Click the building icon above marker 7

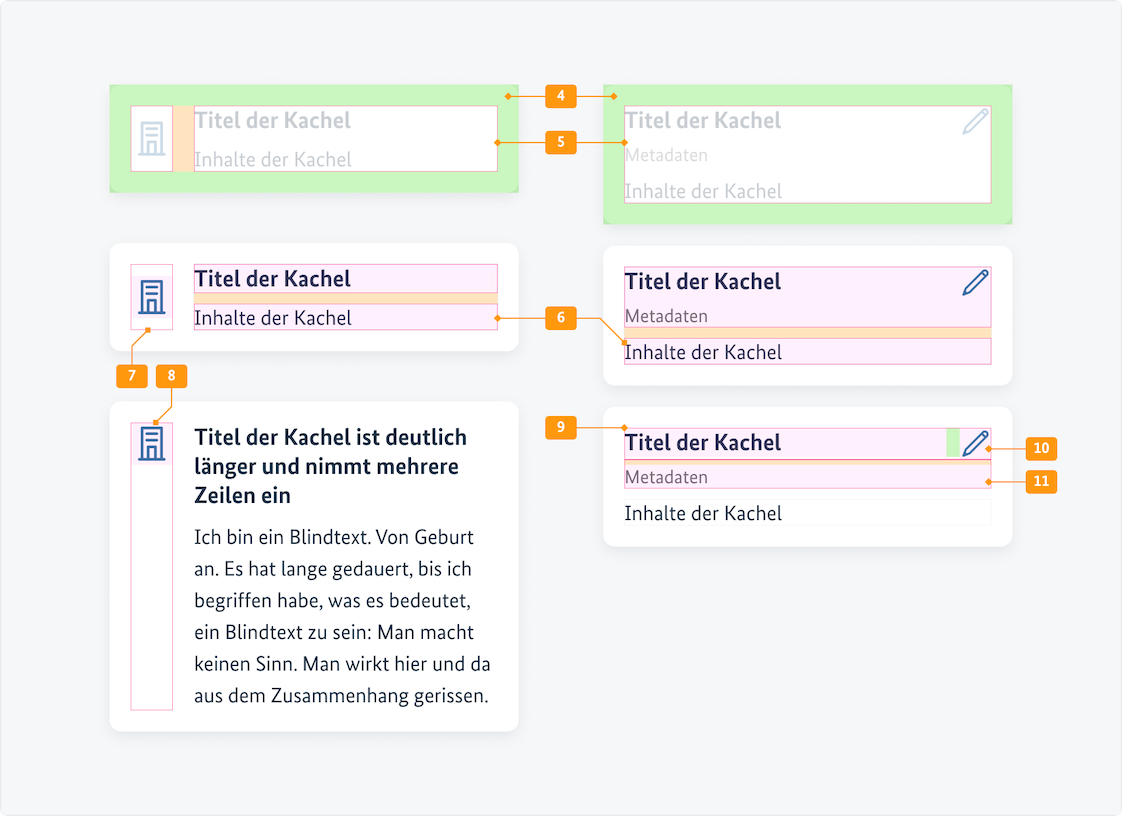click(152, 297)
